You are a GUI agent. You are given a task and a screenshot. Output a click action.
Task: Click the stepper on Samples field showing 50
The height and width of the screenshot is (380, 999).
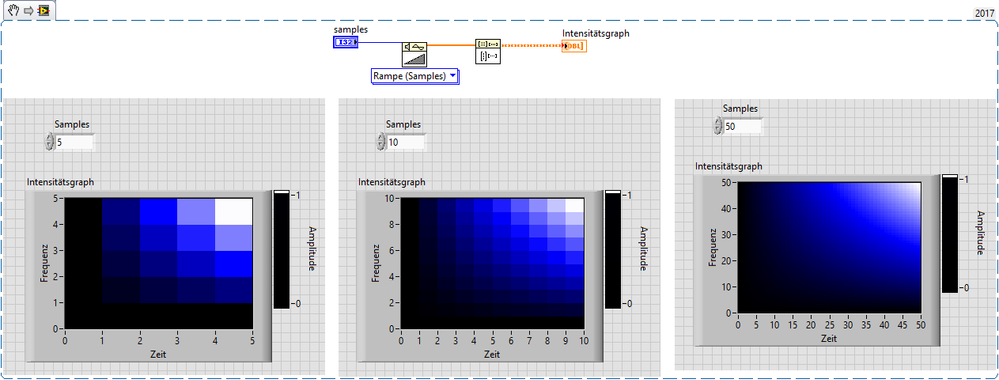(719, 126)
